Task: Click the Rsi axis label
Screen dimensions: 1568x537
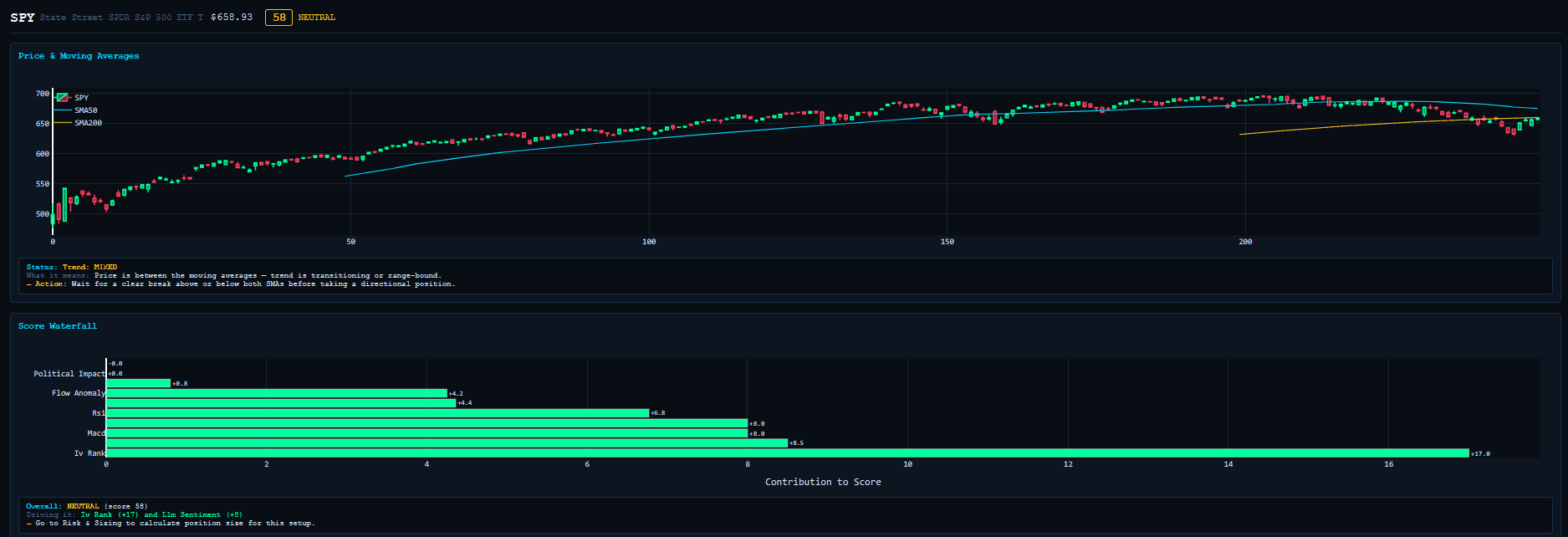Action: 99,413
